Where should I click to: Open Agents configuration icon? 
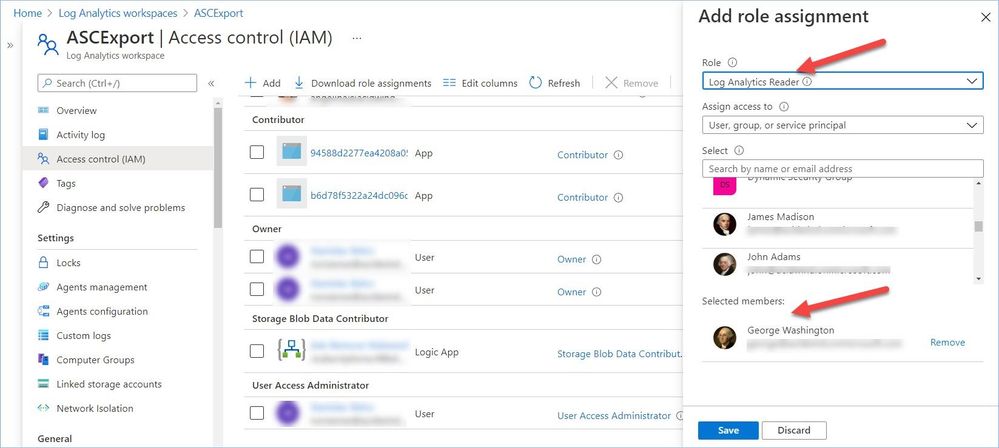click(43, 311)
